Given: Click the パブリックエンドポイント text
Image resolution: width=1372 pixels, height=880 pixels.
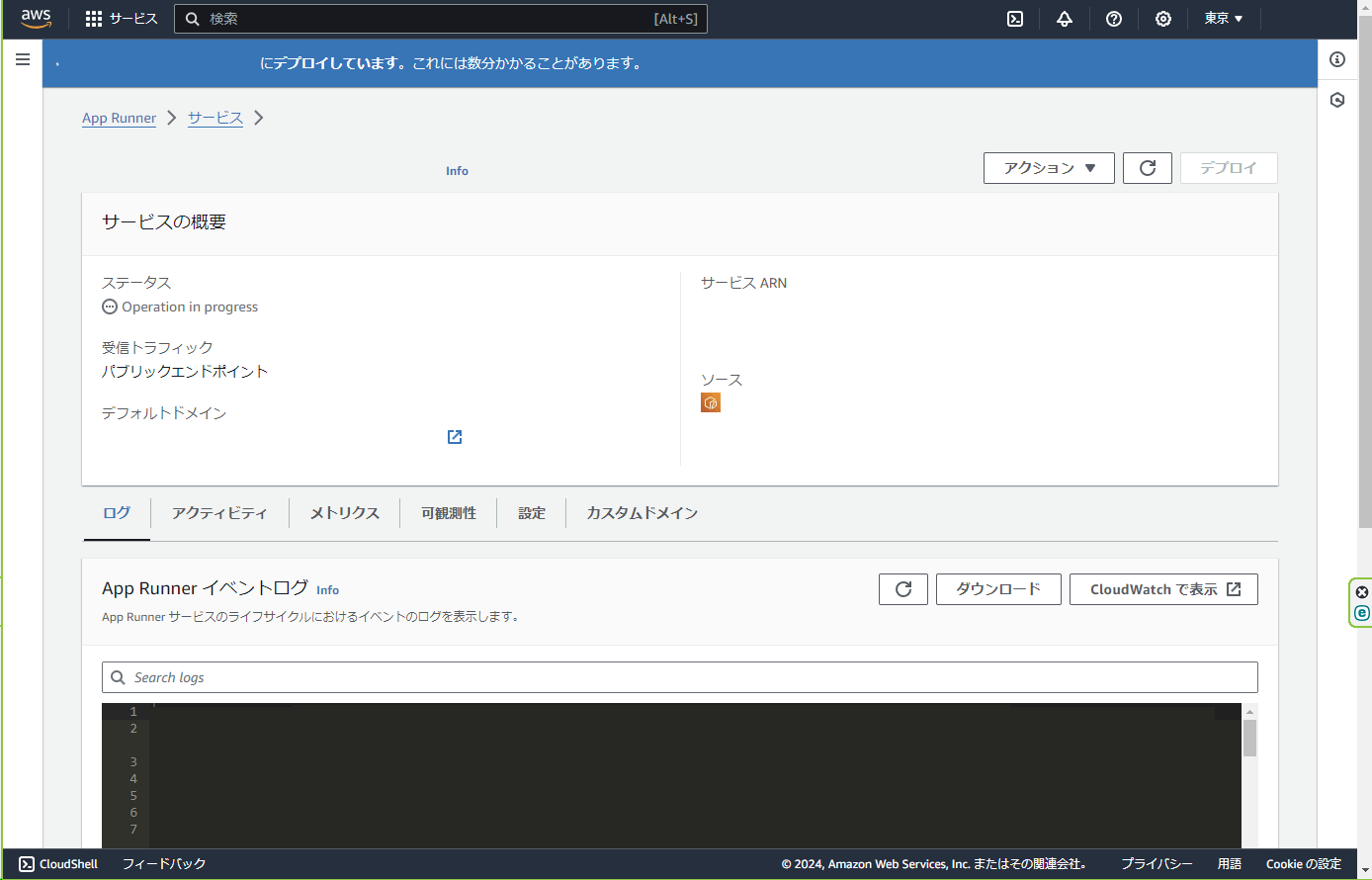Looking at the screenshot, I should click(x=185, y=372).
